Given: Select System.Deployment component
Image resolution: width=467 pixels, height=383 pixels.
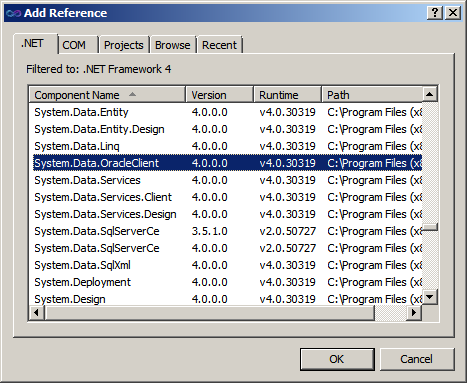Looking at the screenshot, I should pos(227,282).
